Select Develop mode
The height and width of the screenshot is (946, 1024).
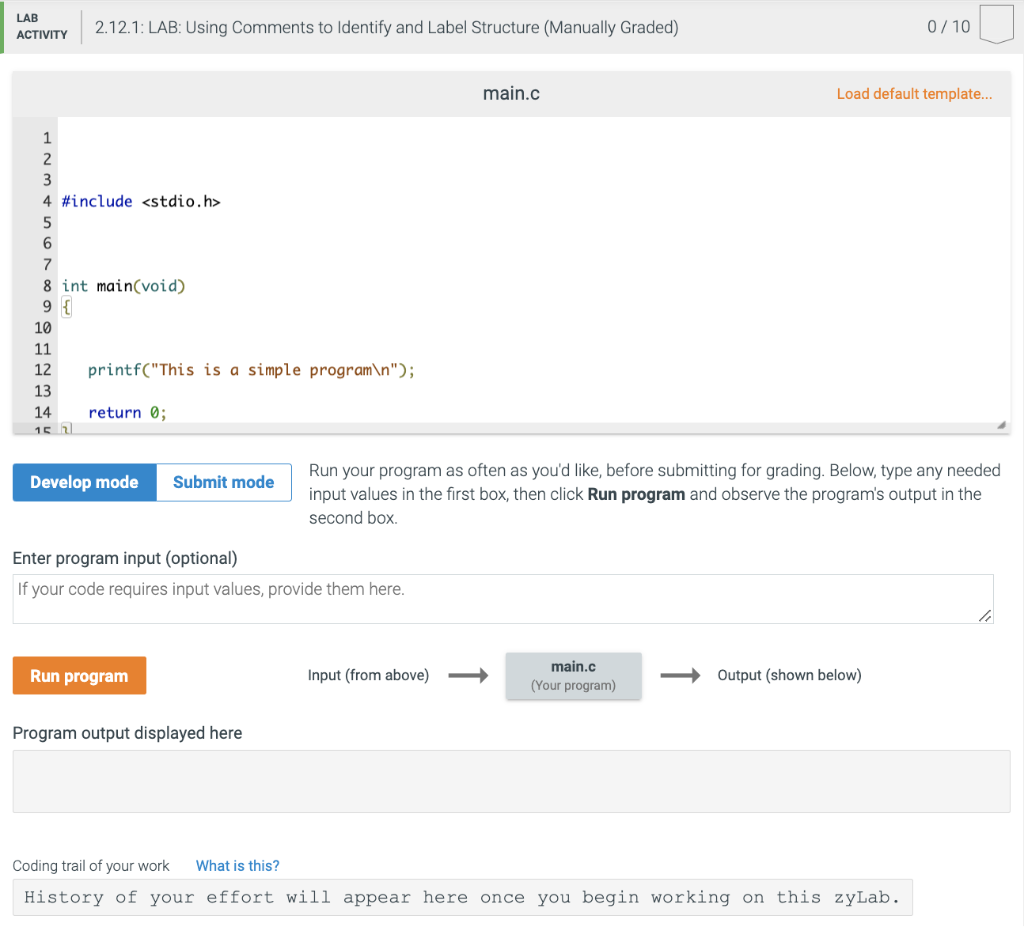[84, 481]
